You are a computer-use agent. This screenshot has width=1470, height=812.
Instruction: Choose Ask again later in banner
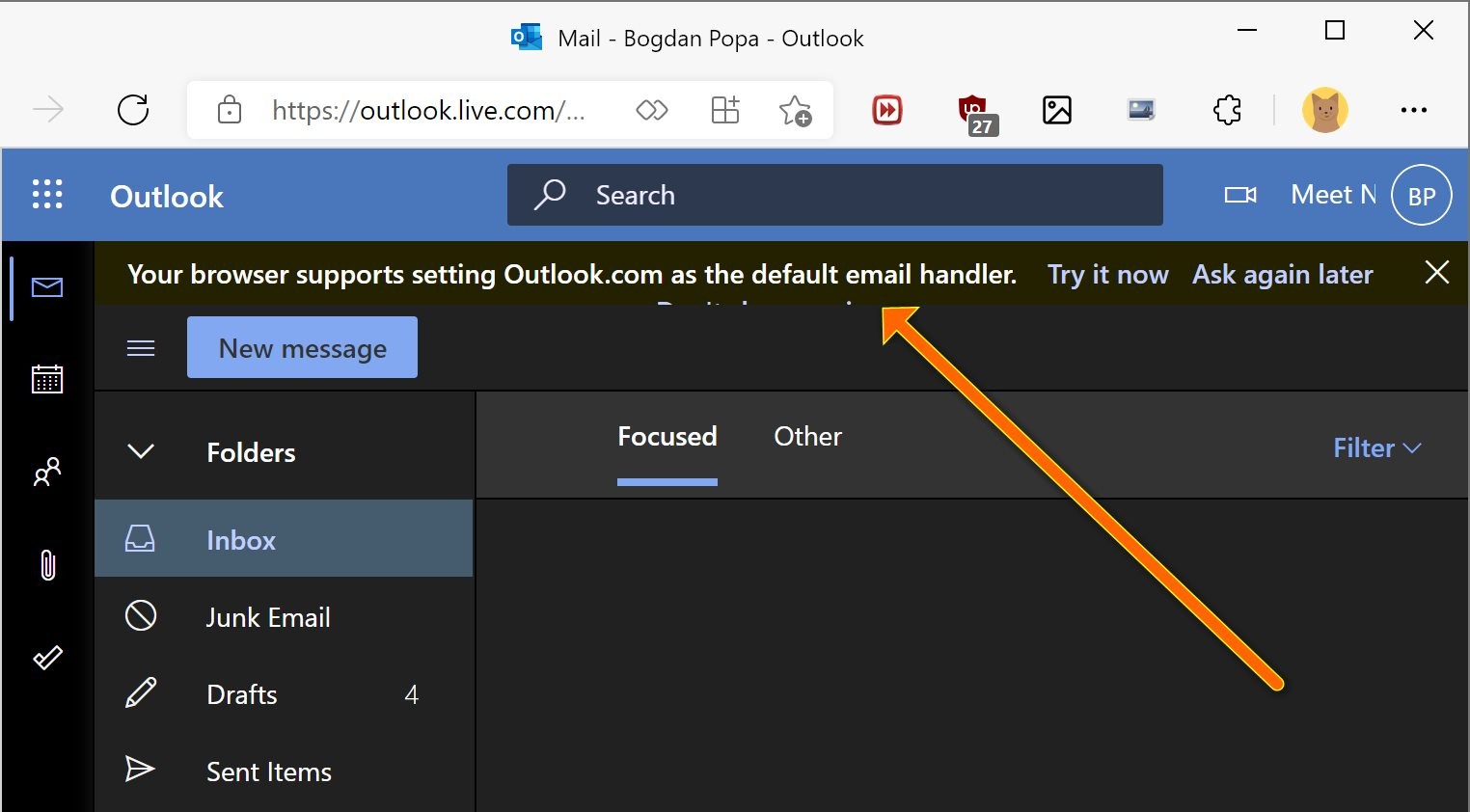[1282, 275]
